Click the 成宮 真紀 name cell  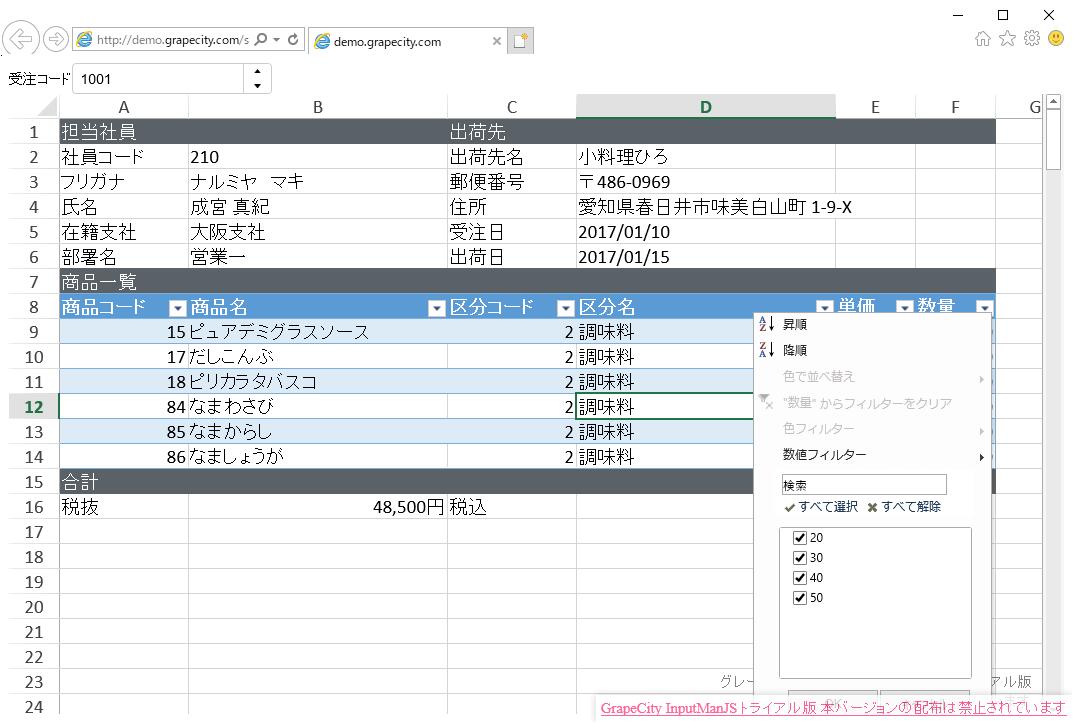(318, 207)
